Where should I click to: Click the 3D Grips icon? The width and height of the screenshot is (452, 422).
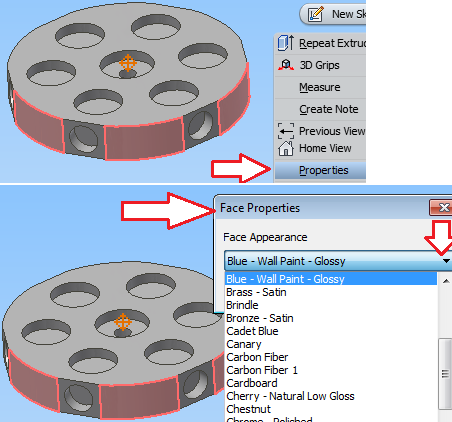pyautogui.click(x=286, y=65)
